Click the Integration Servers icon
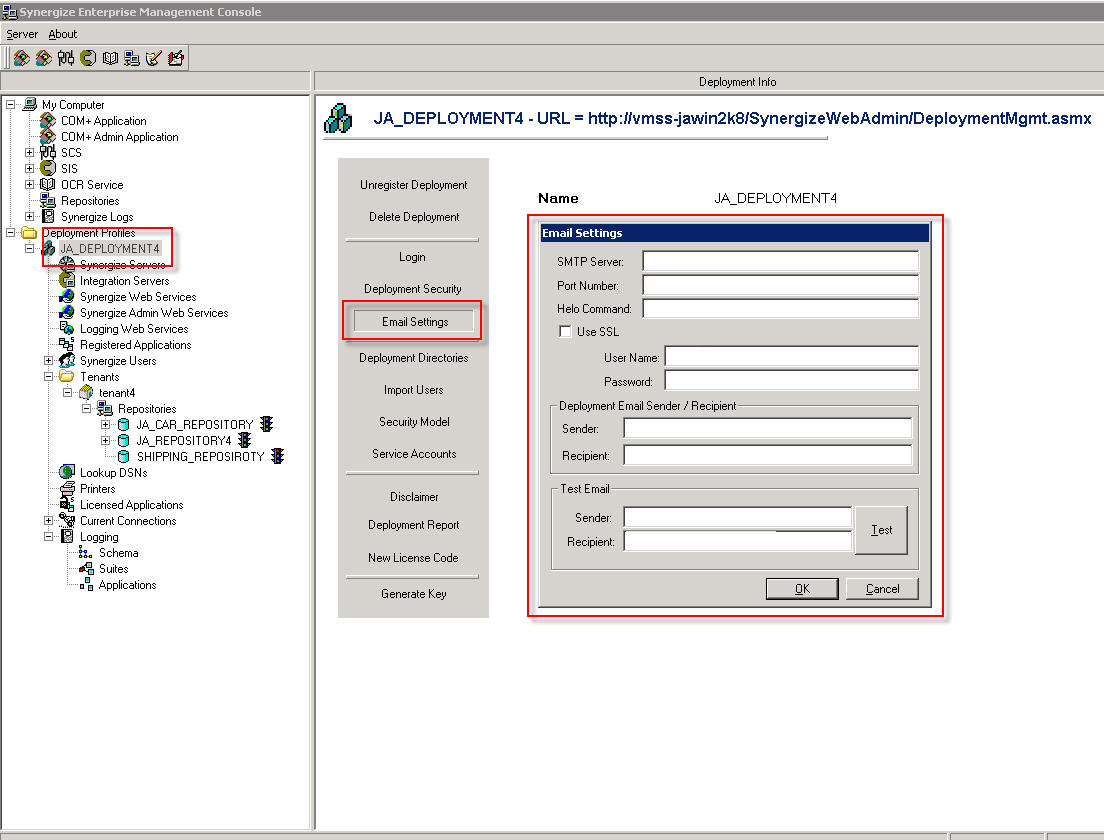The height and width of the screenshot is (840, 1104). coord(67,280)
